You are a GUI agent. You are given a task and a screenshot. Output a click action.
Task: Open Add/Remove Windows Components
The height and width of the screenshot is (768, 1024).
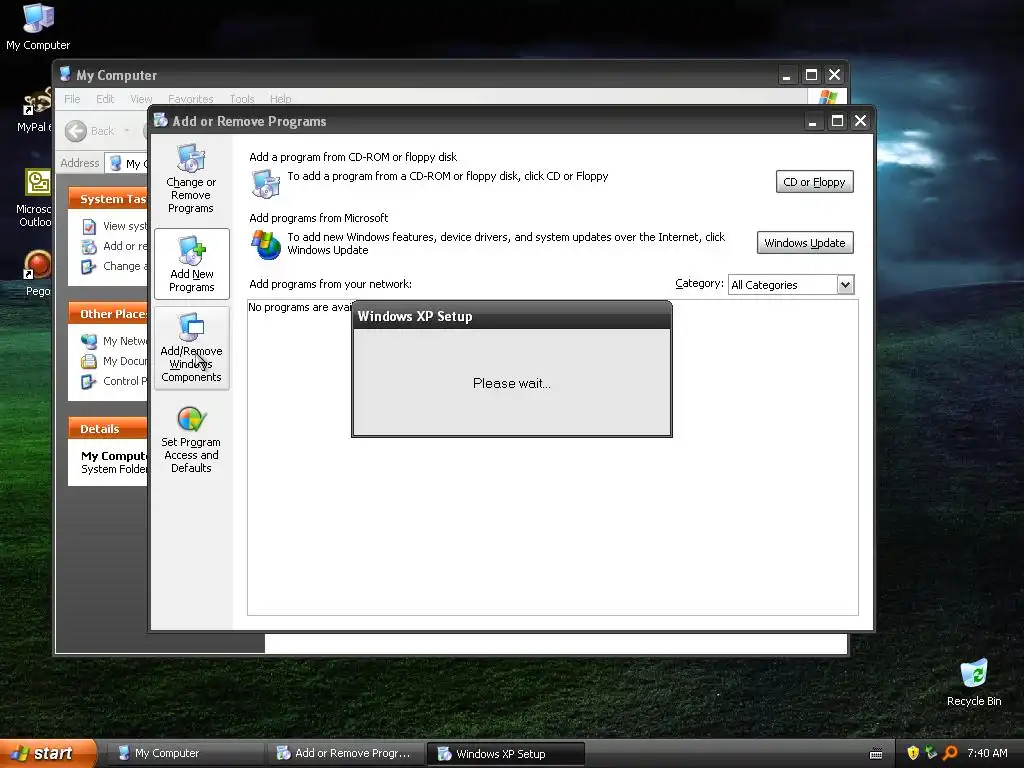point(191,347)
